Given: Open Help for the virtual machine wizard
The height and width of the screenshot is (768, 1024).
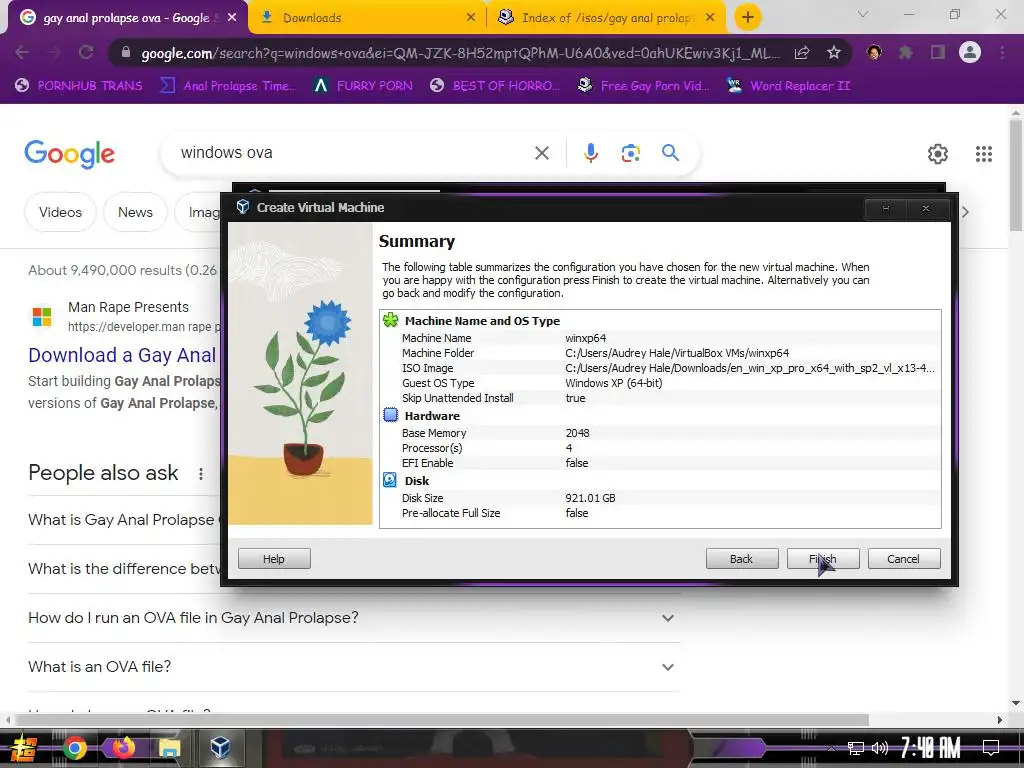Looking at the screenshot, I should point(274,558).
